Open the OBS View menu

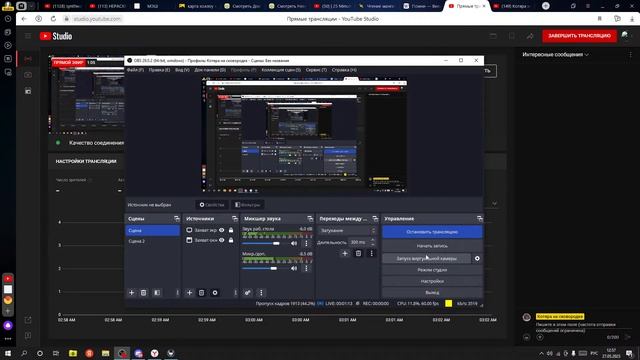pos(182,70)
